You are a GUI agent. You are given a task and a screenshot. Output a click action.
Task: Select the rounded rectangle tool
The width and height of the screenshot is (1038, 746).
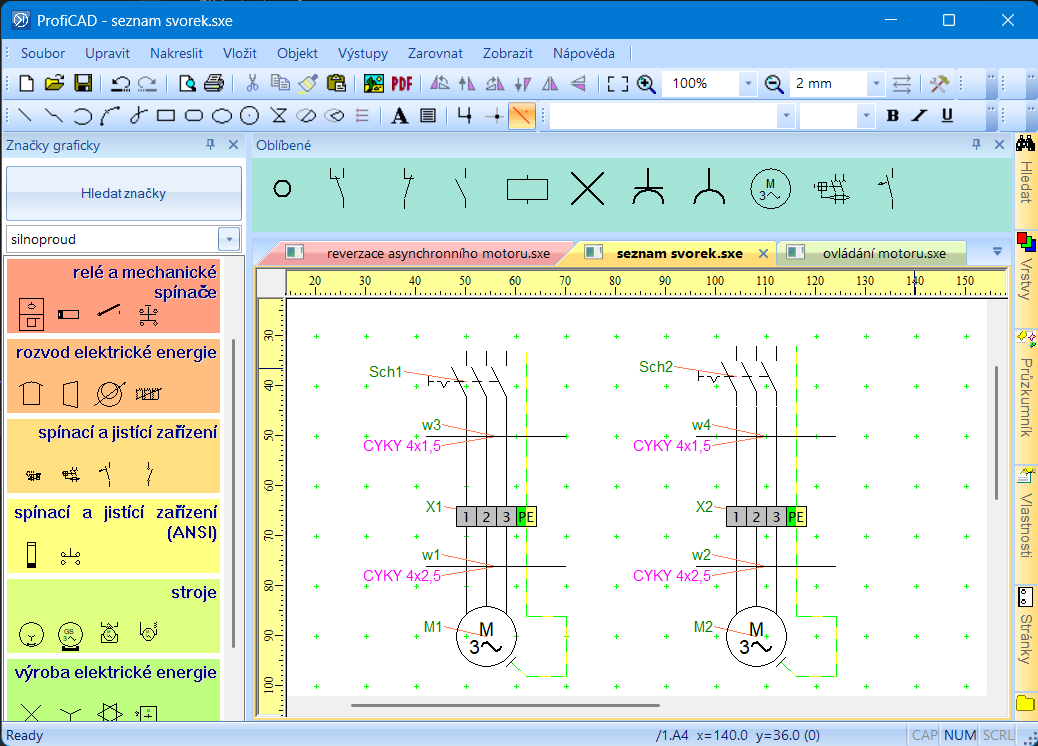pos(193,116)
